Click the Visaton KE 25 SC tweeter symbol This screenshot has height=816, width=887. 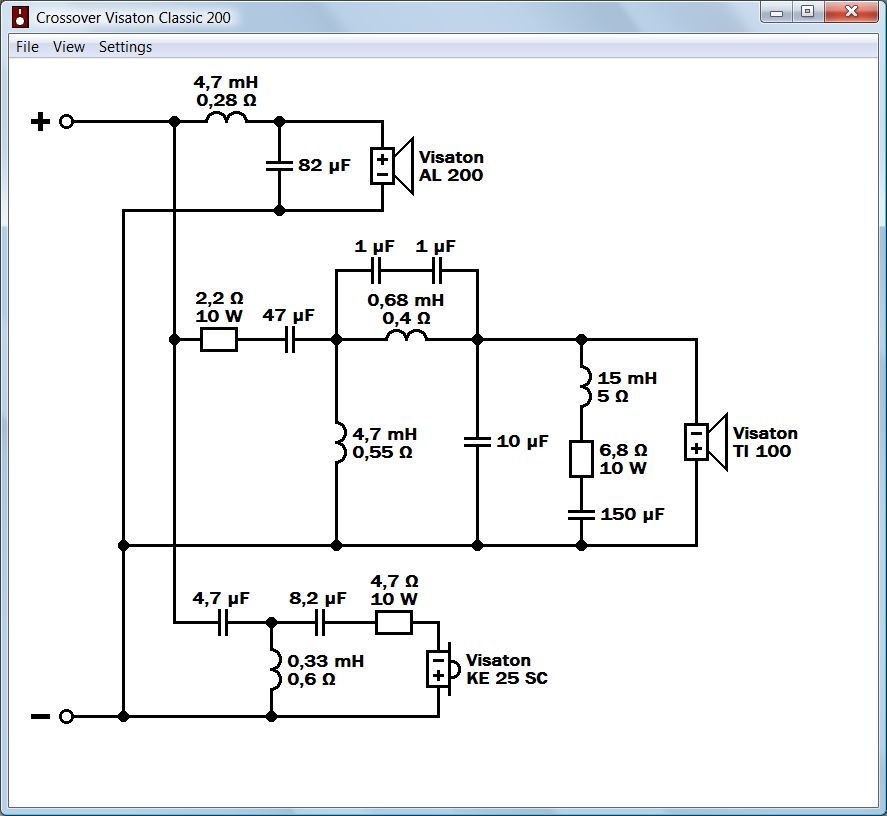pos(444,669)
